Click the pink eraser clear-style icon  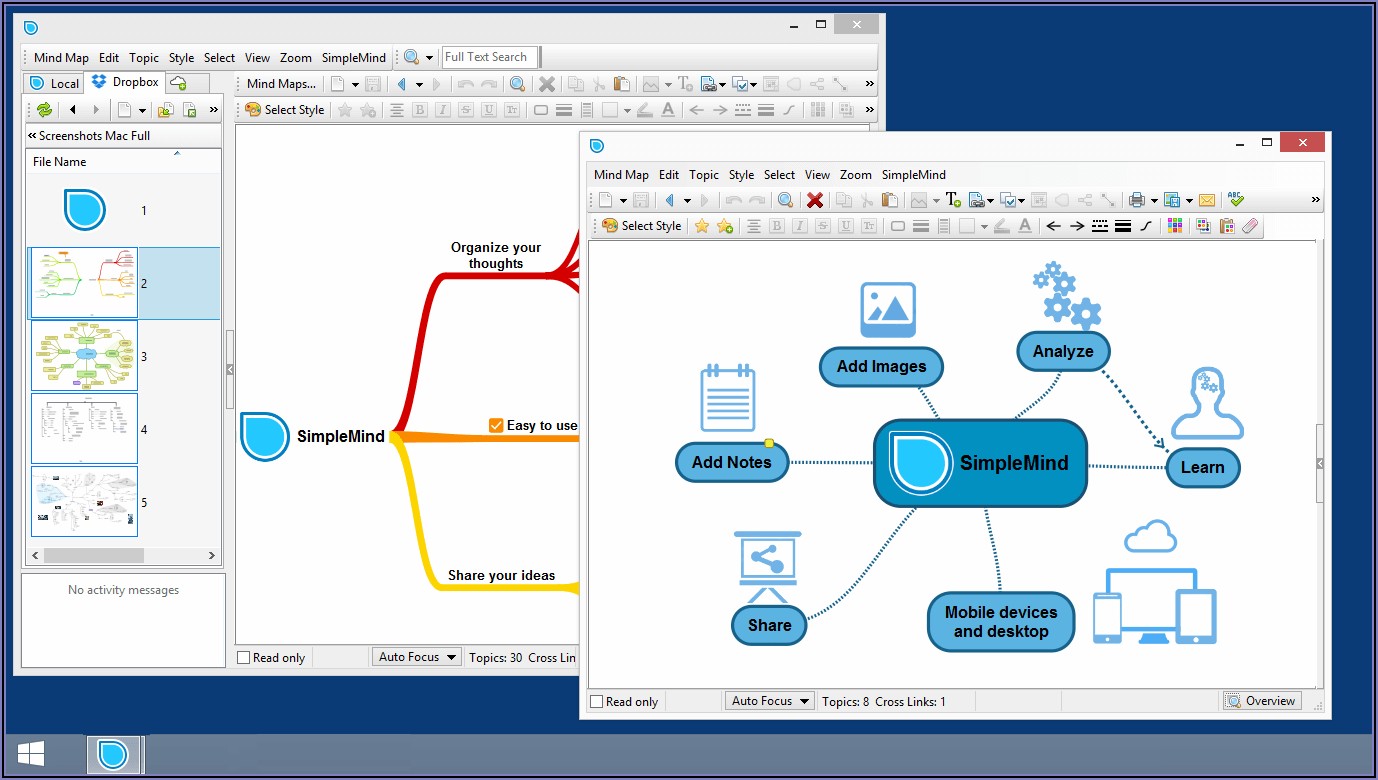(1251, 226)
